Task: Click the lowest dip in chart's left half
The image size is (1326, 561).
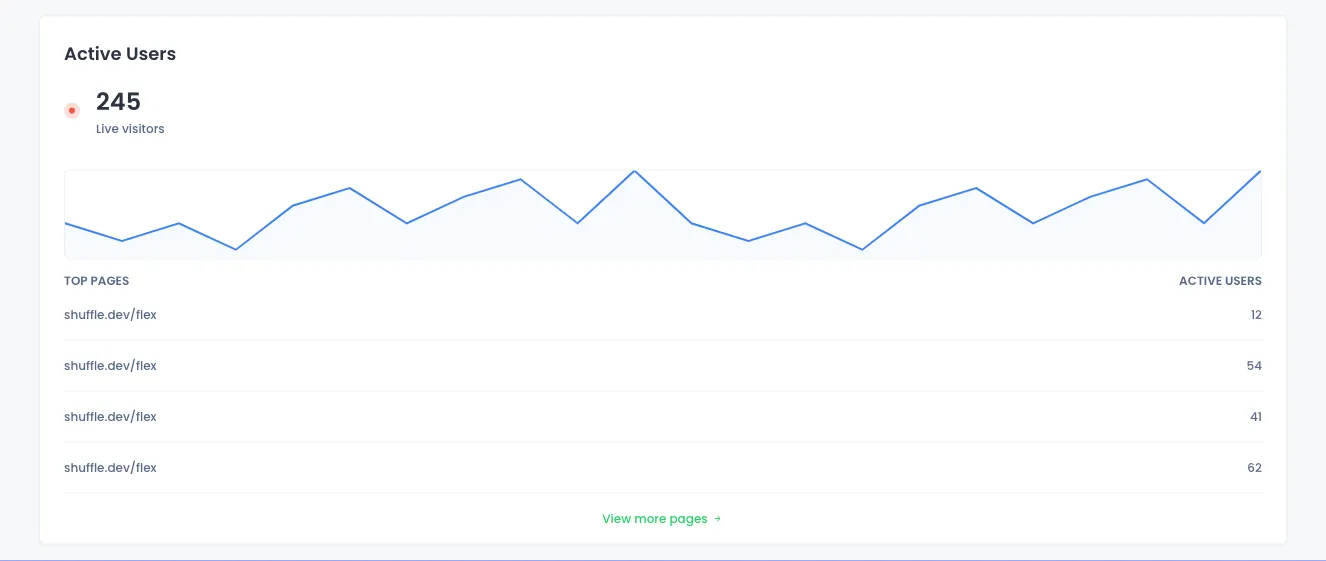Action: [x=235, y=249]
